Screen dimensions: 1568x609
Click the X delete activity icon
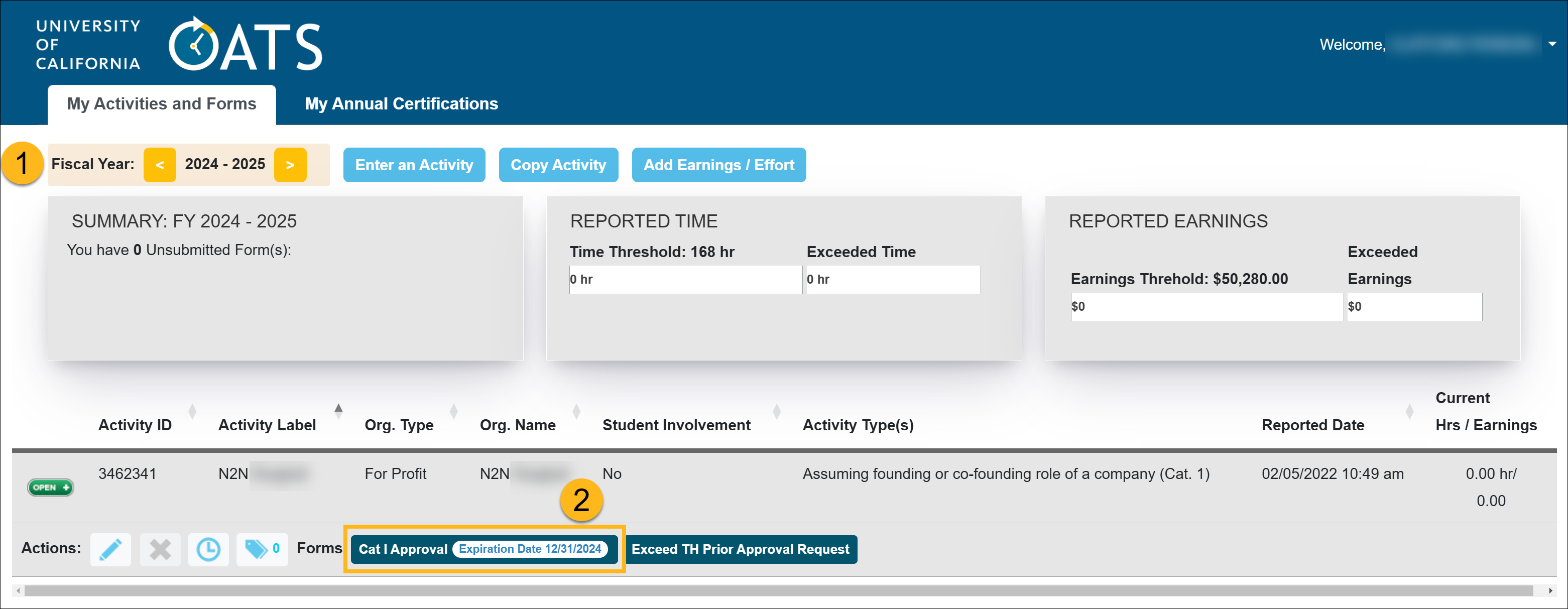point(160,549)
